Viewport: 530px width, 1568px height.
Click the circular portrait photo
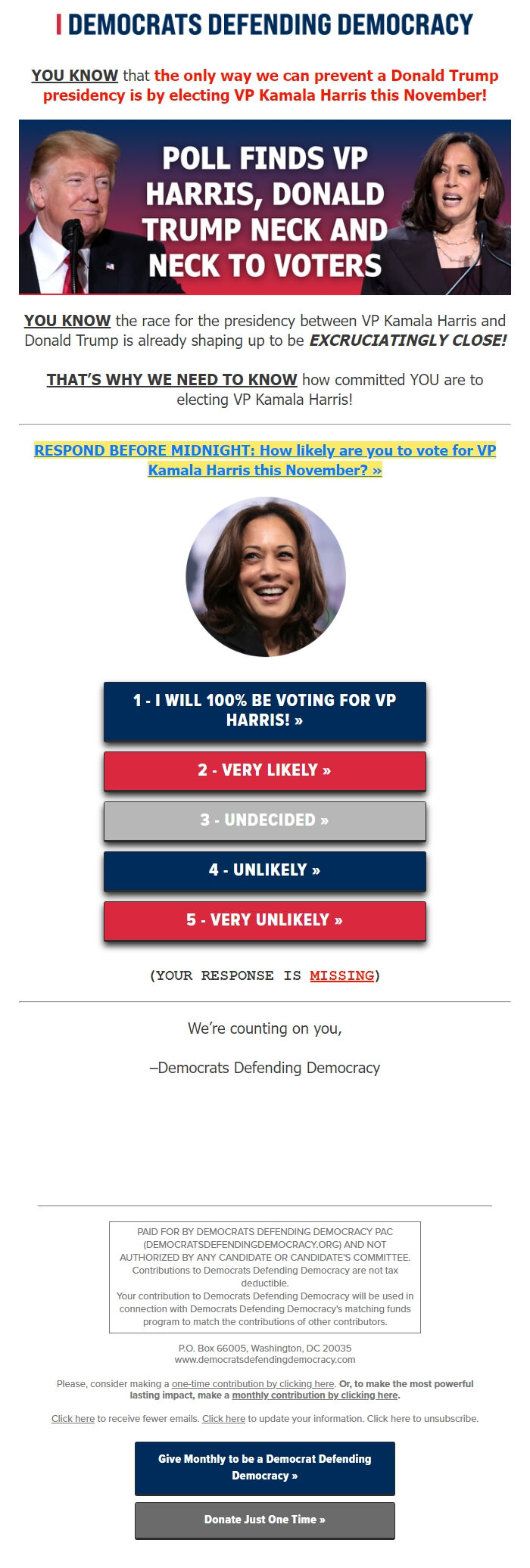(266, 577)
